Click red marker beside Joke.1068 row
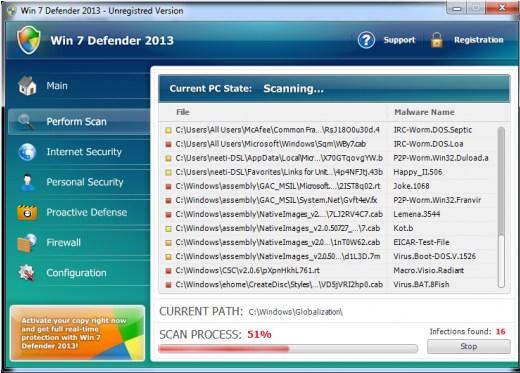The image size is (520, 373). pos(168,186)
